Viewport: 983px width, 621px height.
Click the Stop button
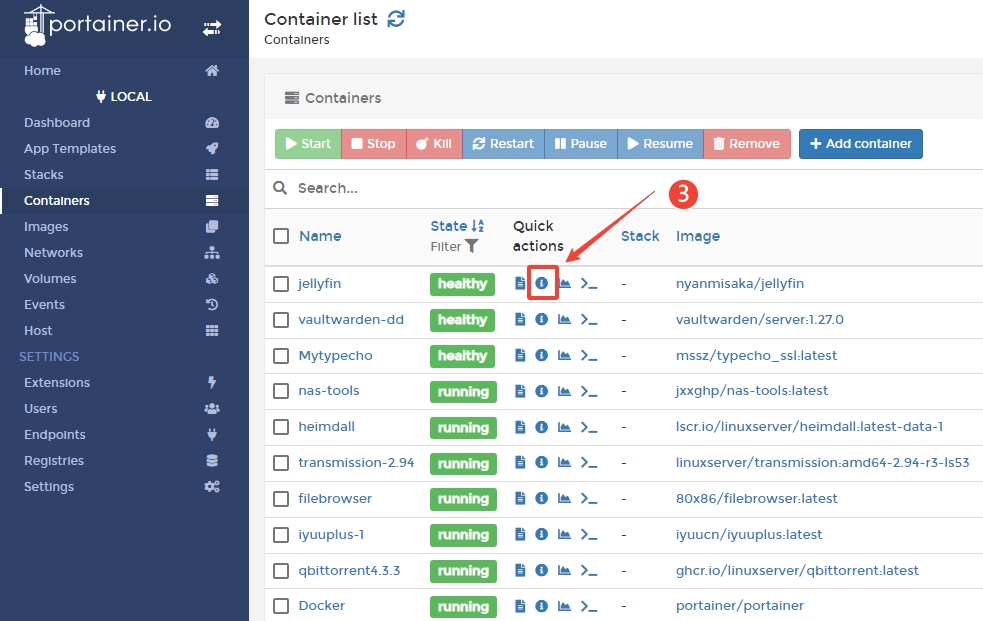(x=374, y=144)
